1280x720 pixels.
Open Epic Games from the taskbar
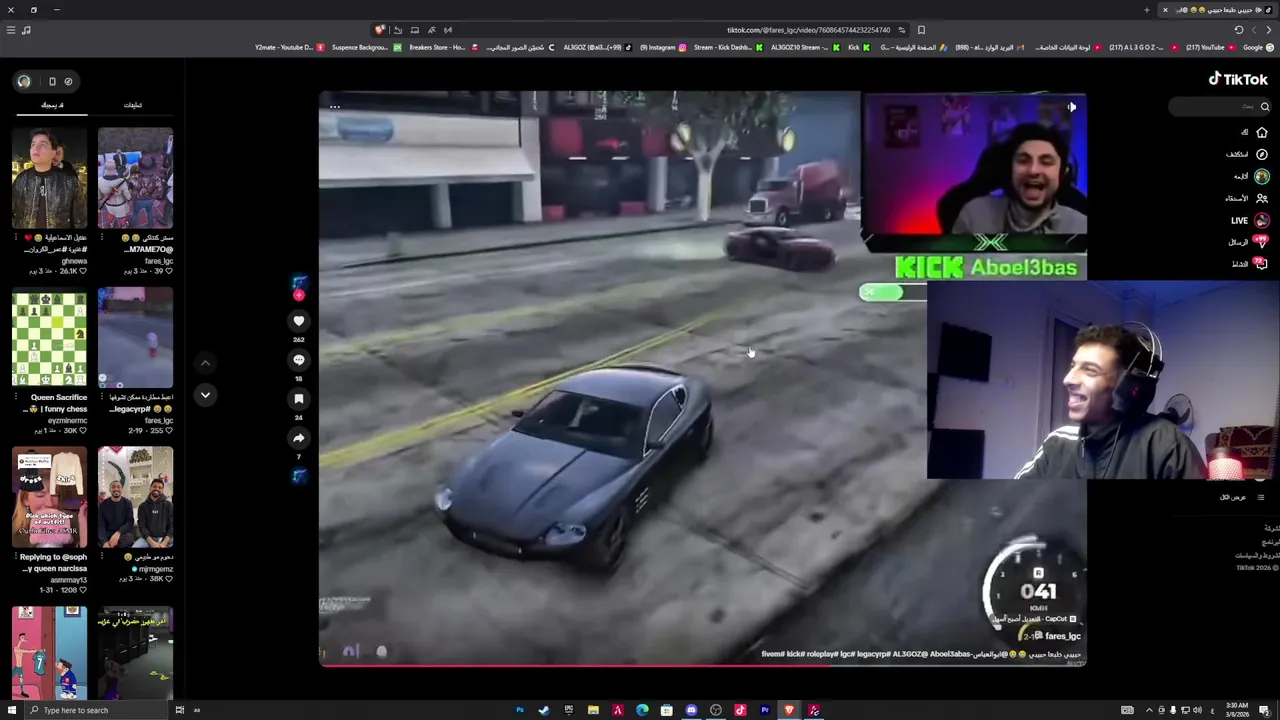569,710
